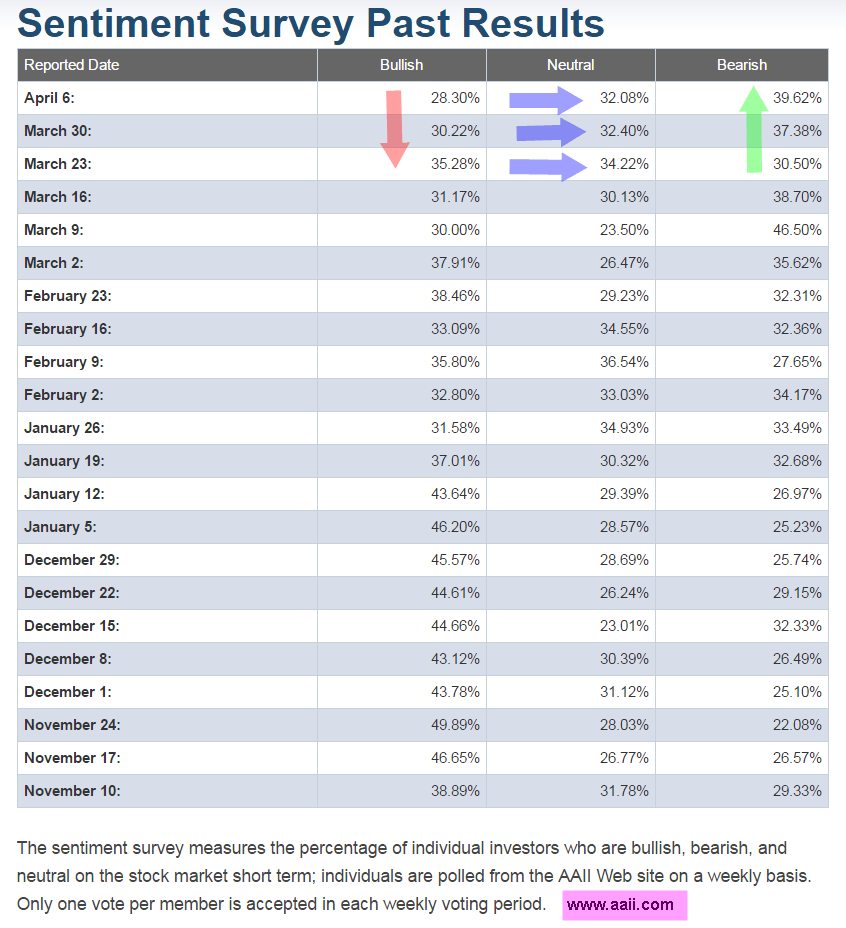The width and height of the screenshot is (846, 928).
Task: Click the Bearish column header
Action: (741, 65)
